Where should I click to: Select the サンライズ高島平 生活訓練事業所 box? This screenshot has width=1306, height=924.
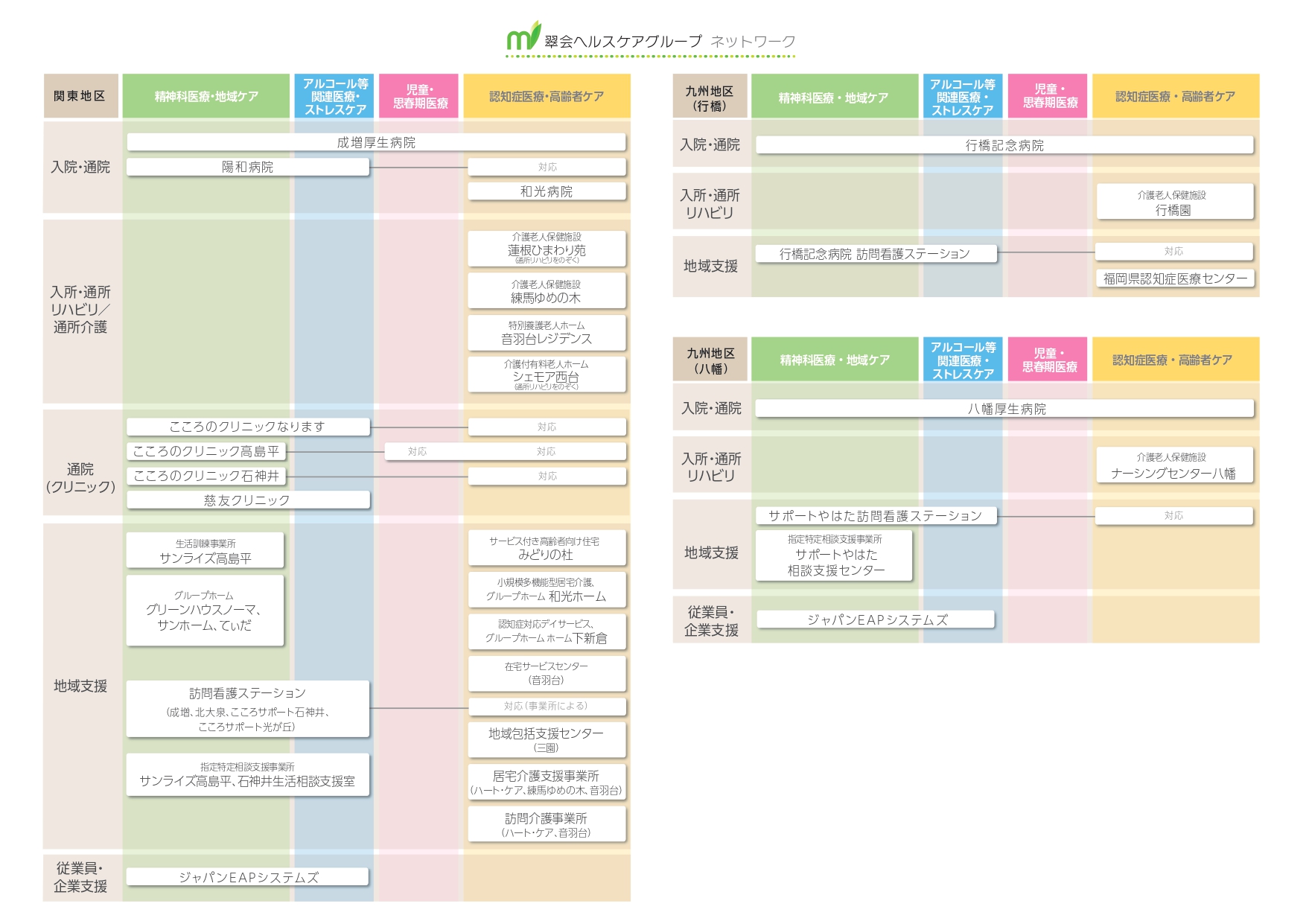(x=205, y=551)
